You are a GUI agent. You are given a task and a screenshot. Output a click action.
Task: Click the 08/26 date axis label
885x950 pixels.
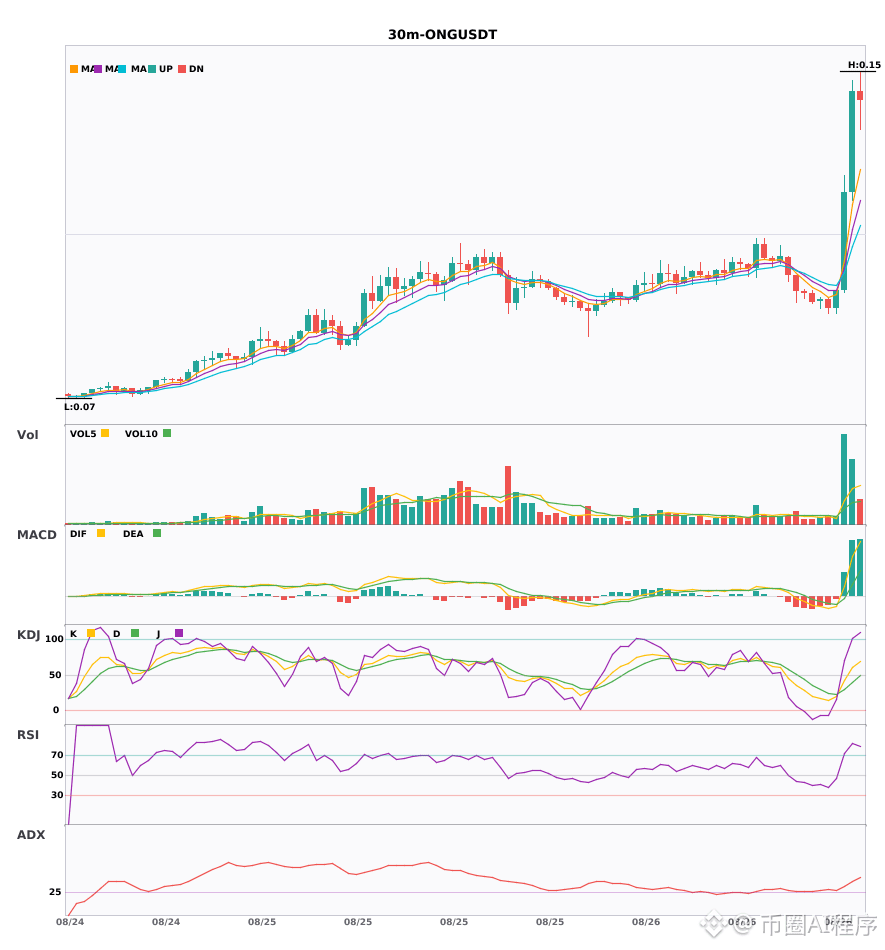pos(646,922)
